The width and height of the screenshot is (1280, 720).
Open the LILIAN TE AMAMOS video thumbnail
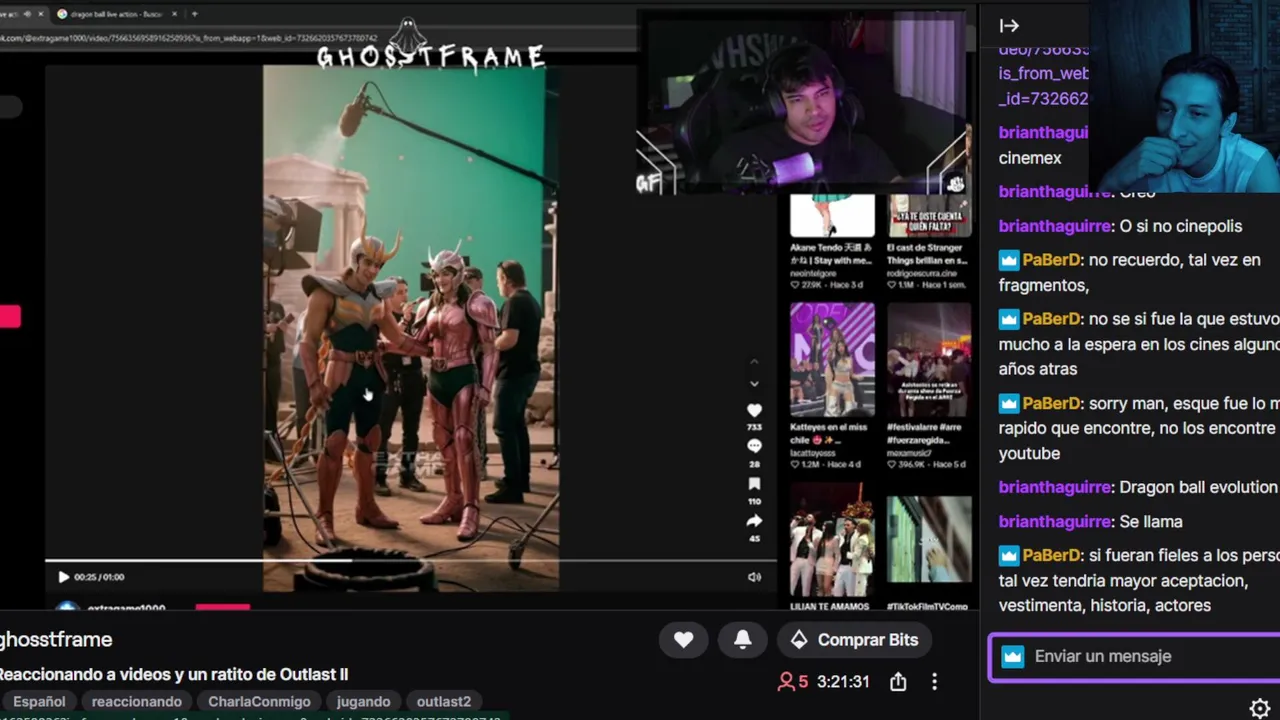tap(832, 540)
